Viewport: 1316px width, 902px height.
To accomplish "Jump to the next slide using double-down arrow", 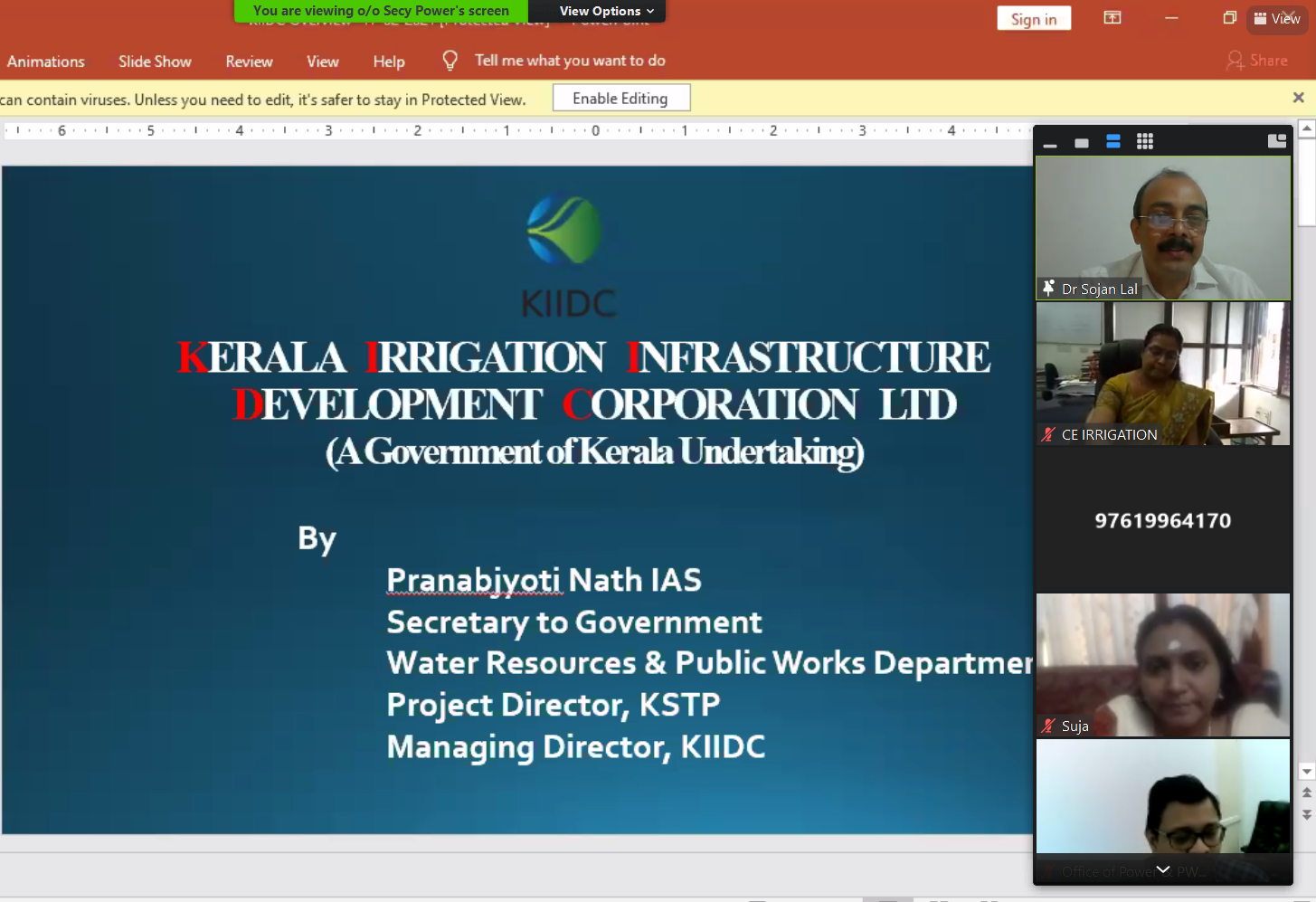I will coord(1307,814).
